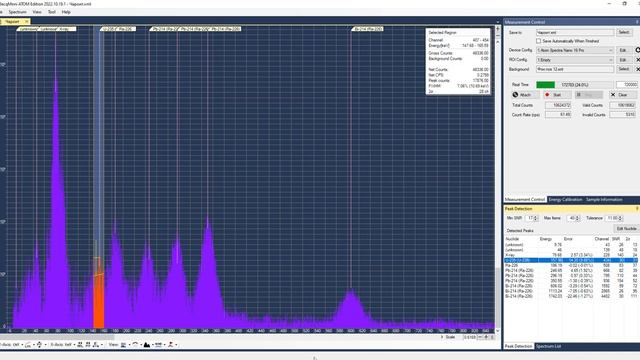Open dropdown arrow next to filled mountain icon
This screenshot has width=640, height=360.
(x=153, y=345)
